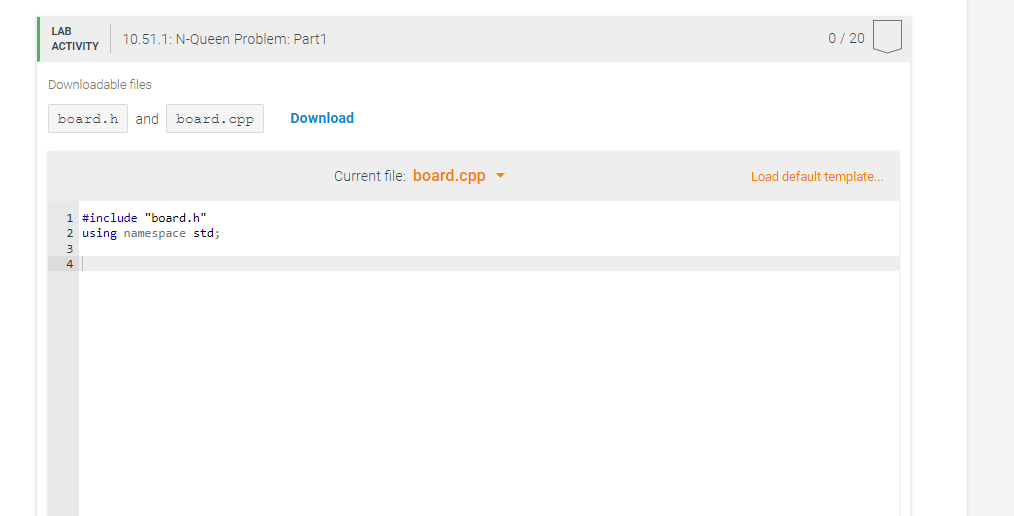Image resolution: width=1014 pixels, height=516 pixels.
Task: Click line number 2 in gutter
Action: pyautogui.click(x=70, y=233)
